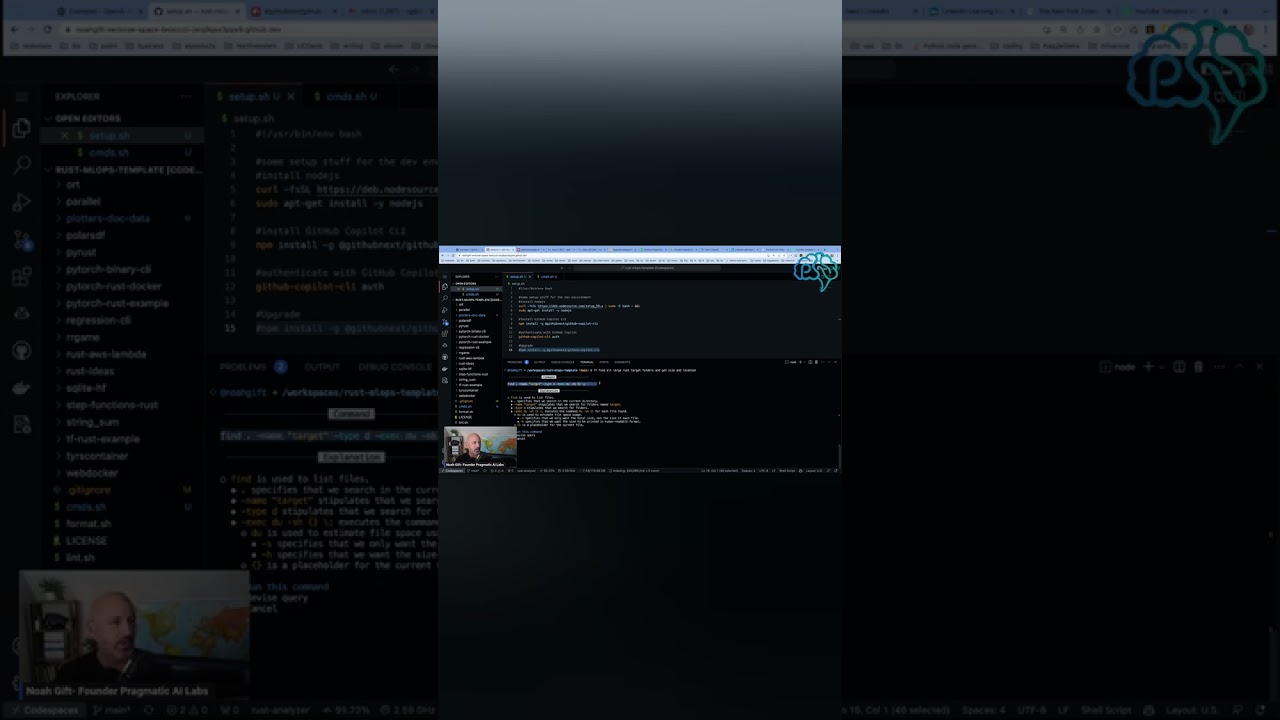Open the Search view in the activity bar

[445, 298]
